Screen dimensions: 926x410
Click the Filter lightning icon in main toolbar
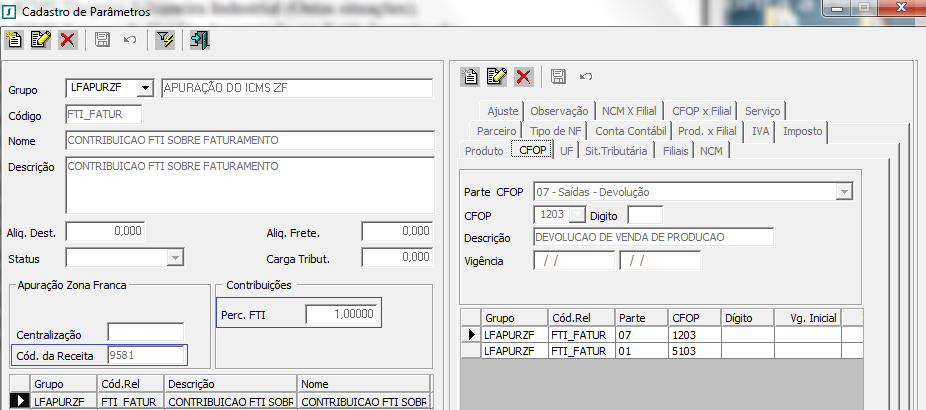[x=165, y=40]
